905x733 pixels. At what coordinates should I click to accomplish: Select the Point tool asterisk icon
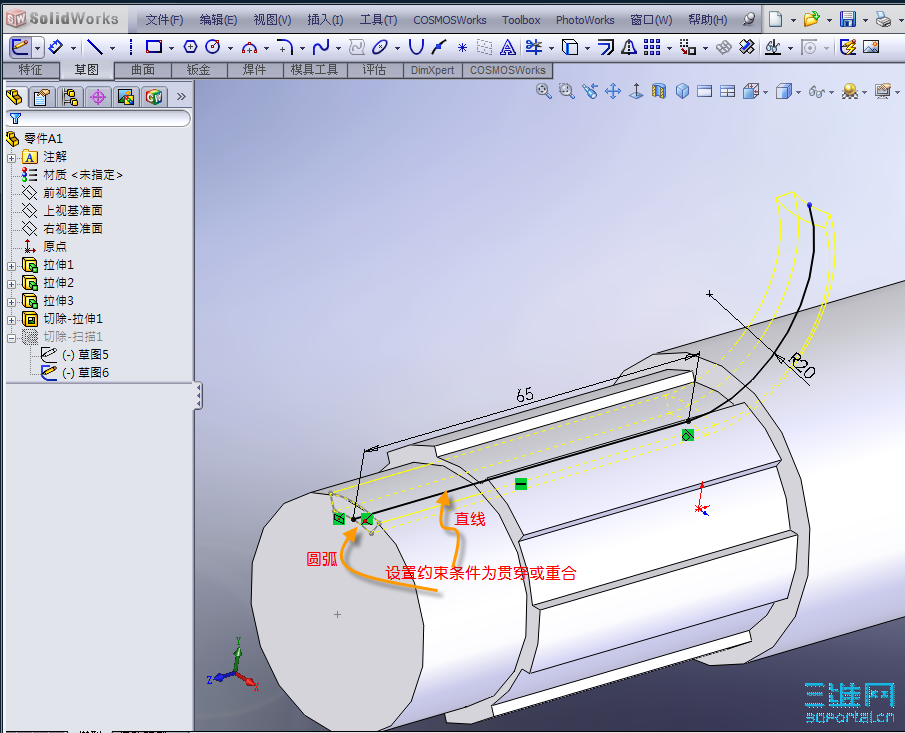(x=462, y=47)
